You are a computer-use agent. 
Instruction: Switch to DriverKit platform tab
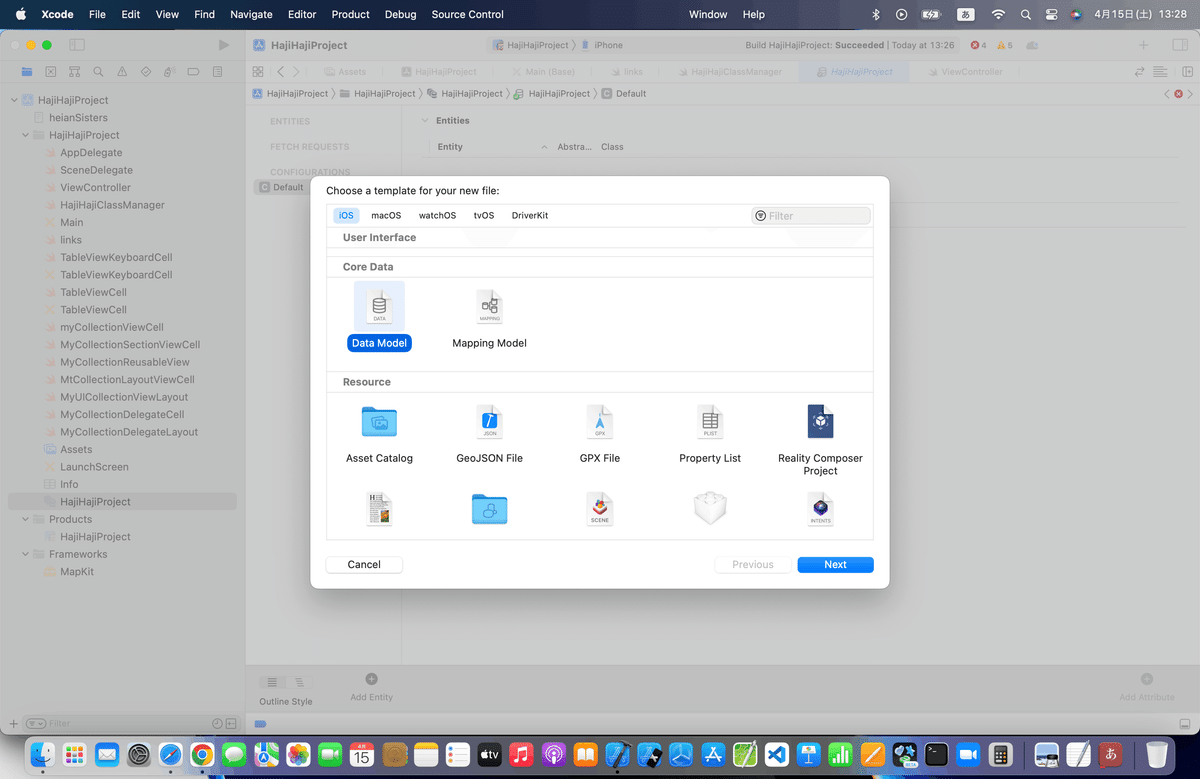click(530, 215)
